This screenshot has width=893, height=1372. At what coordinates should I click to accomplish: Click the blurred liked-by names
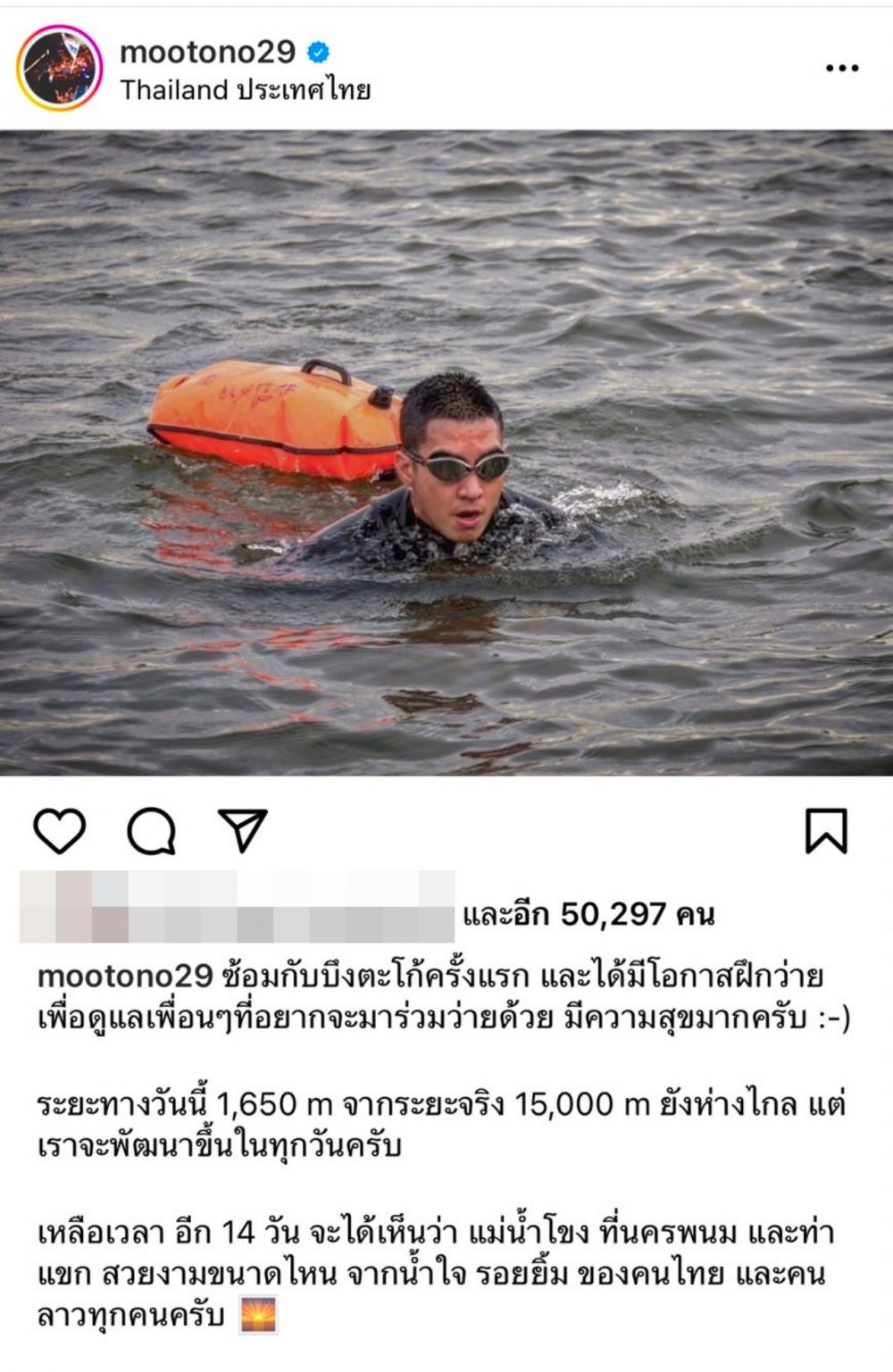click(238, 907)
